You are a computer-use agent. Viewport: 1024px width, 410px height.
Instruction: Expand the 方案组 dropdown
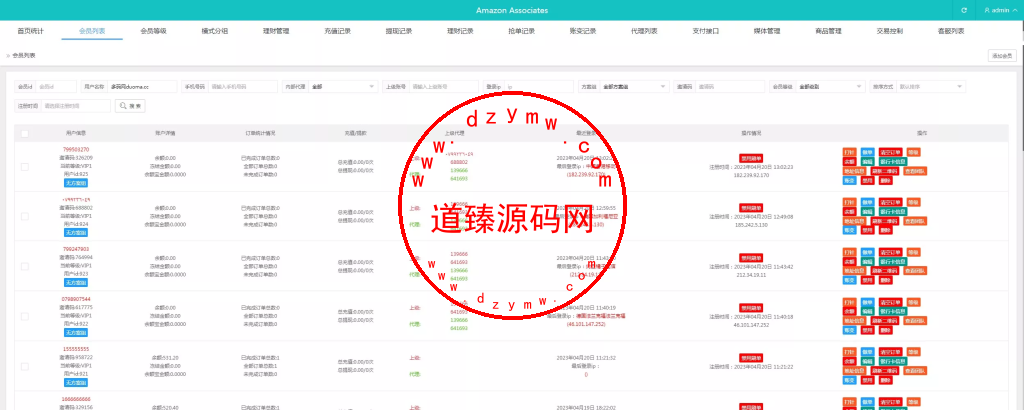pos(634,86)
